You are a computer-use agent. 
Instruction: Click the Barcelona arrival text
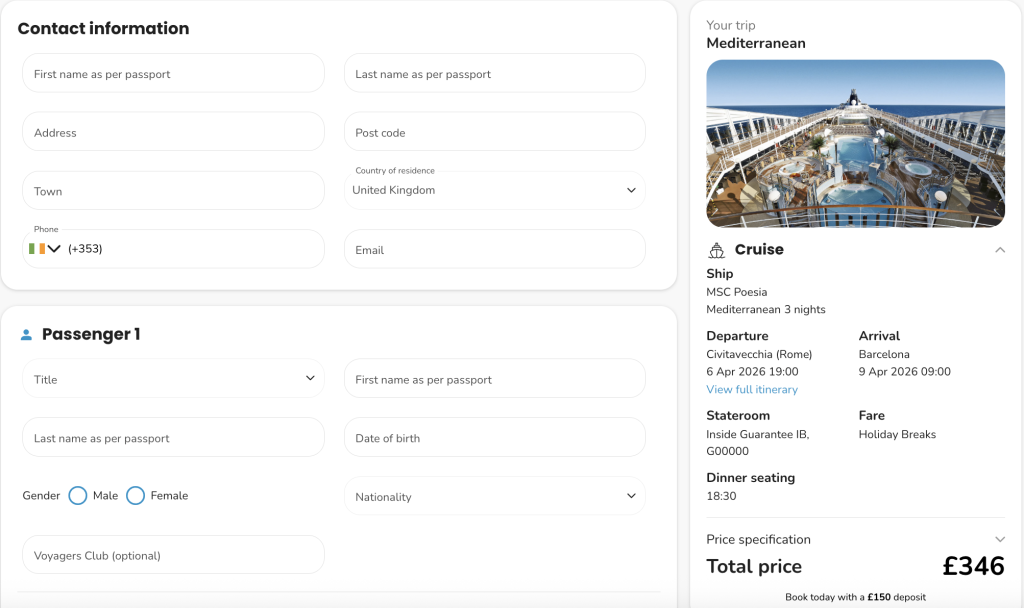[884, 354]
